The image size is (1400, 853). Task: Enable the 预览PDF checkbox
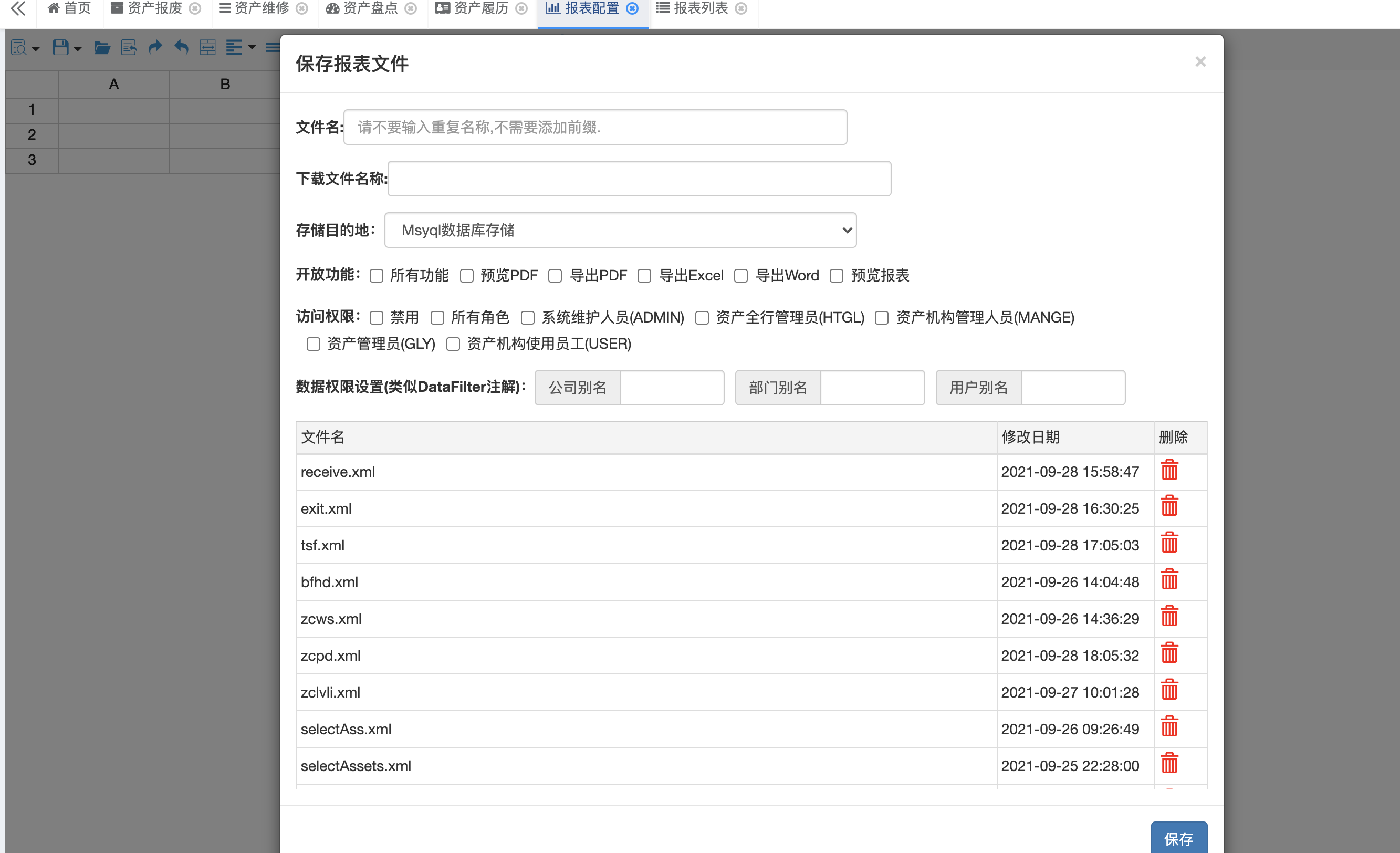point(467,276)
